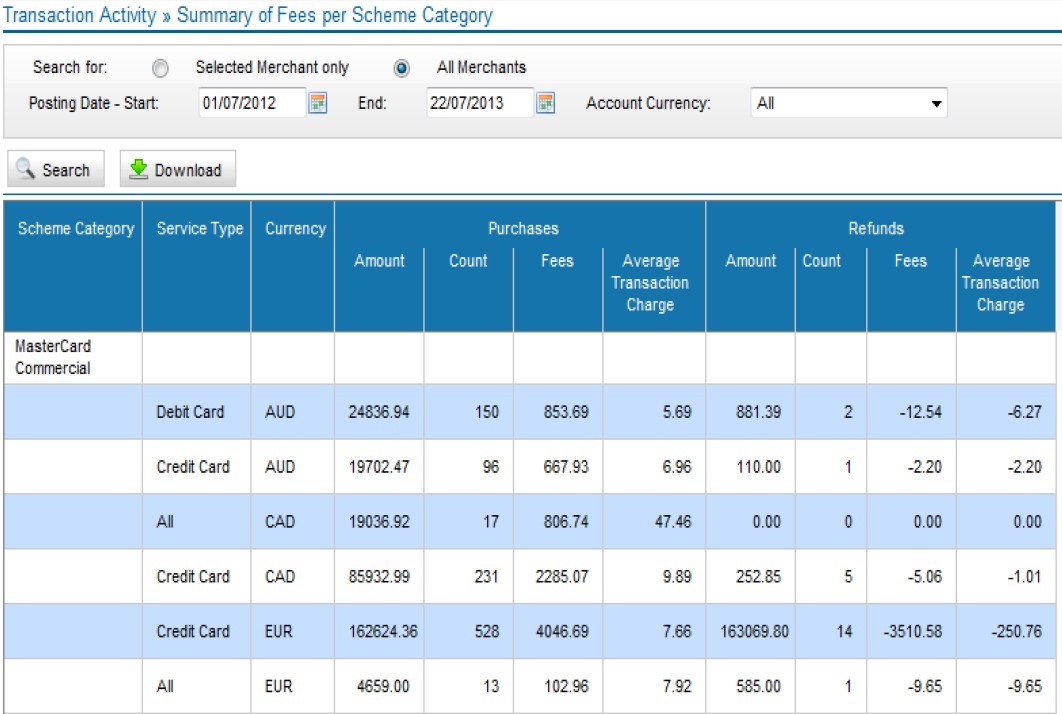Click the refund count 14
Image resolution: width=1062 pixels, height=714 pixels.
tap(844, 631)
